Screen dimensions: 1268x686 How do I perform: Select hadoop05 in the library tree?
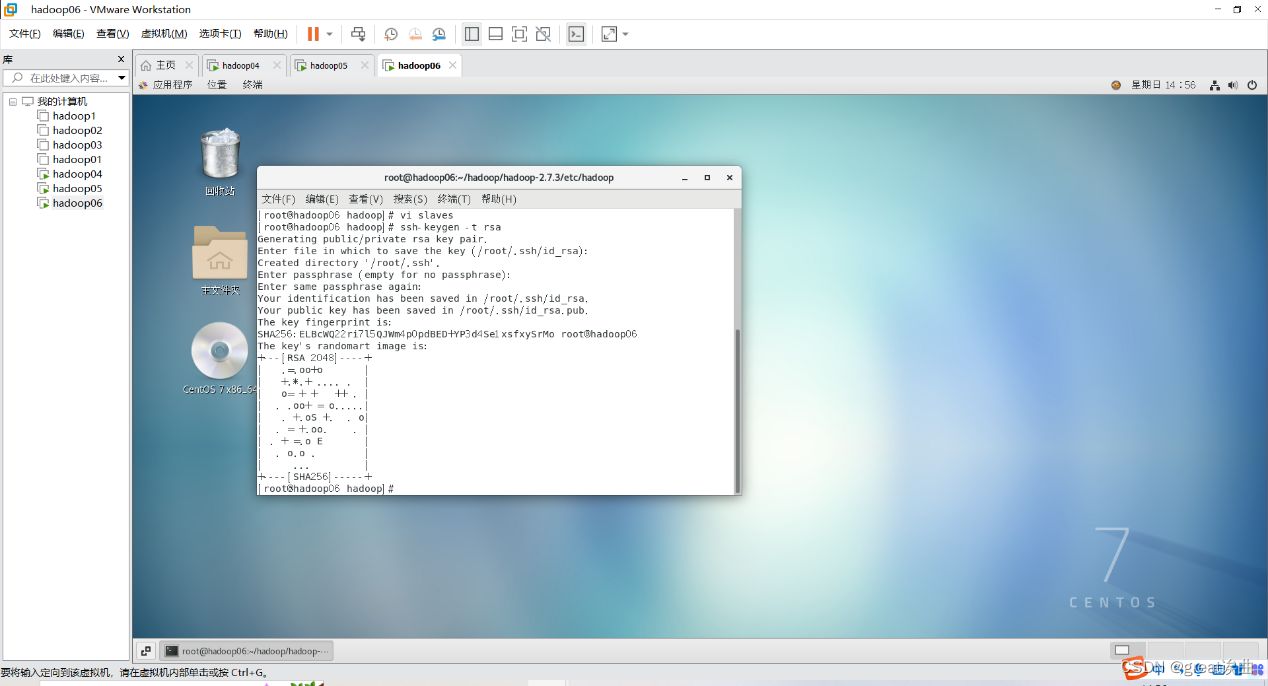tap(77, 188)
